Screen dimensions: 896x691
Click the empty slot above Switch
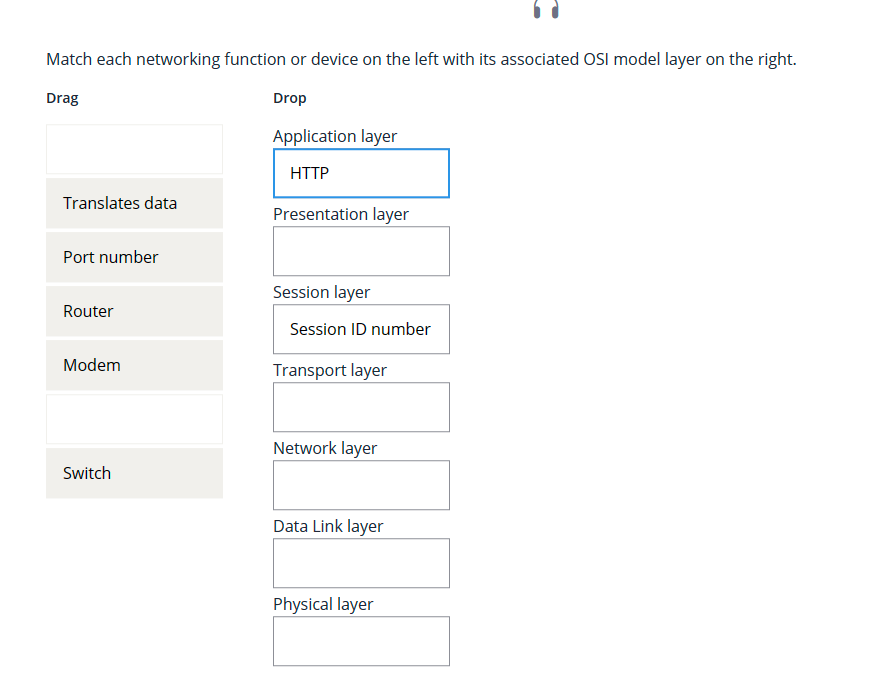pos(134,419)
